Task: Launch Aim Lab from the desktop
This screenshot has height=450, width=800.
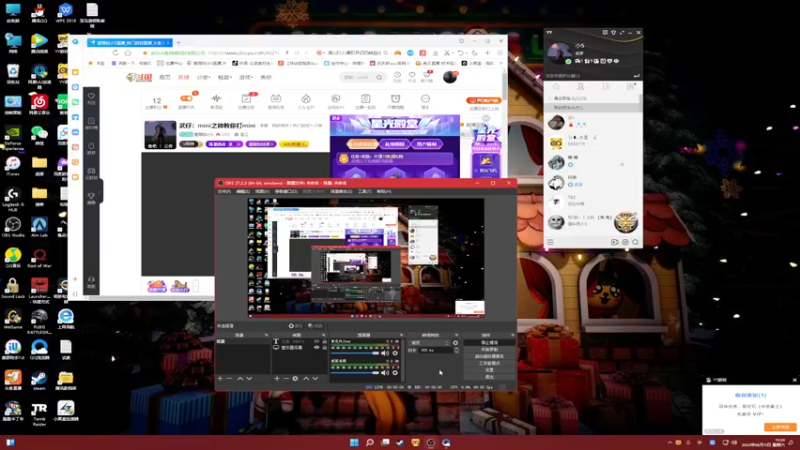Action: [39, 227]
